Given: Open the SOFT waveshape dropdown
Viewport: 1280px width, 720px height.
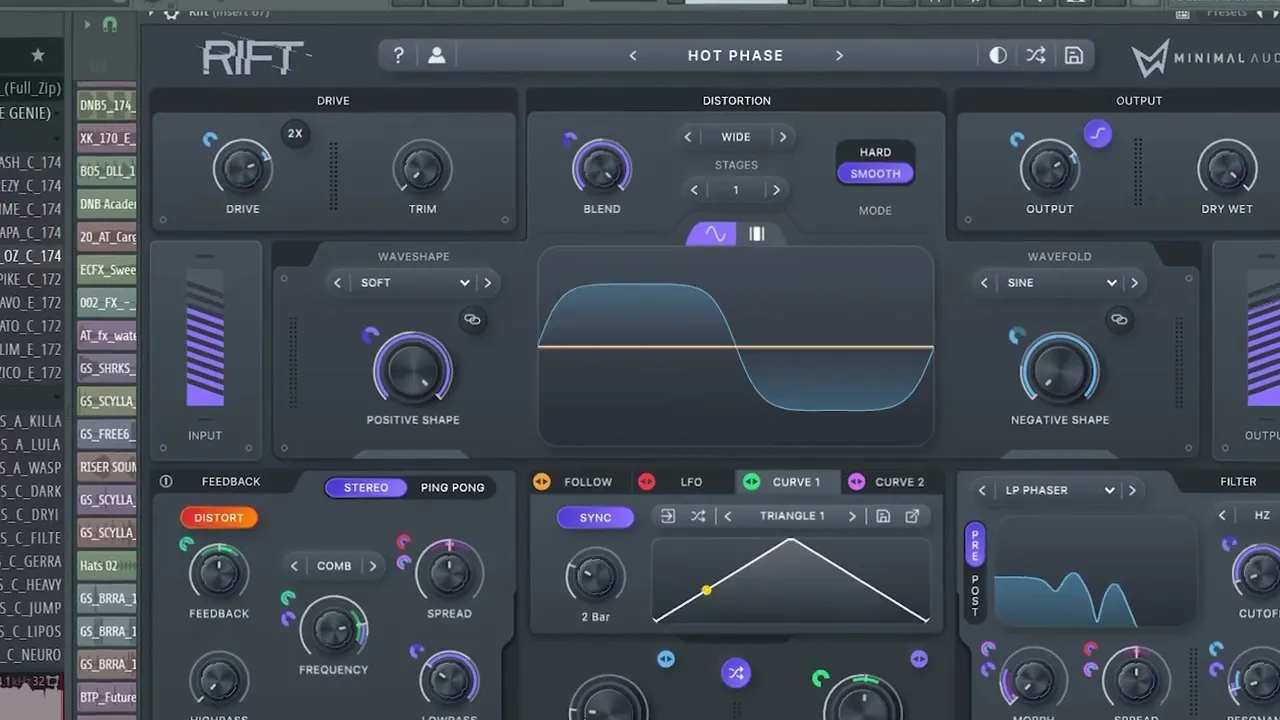Looking at the screenshot, I should [x=414, y=283].
